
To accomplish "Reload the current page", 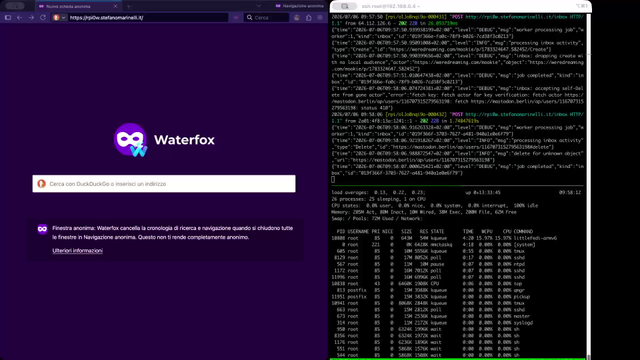I will [x=43, y=18].
